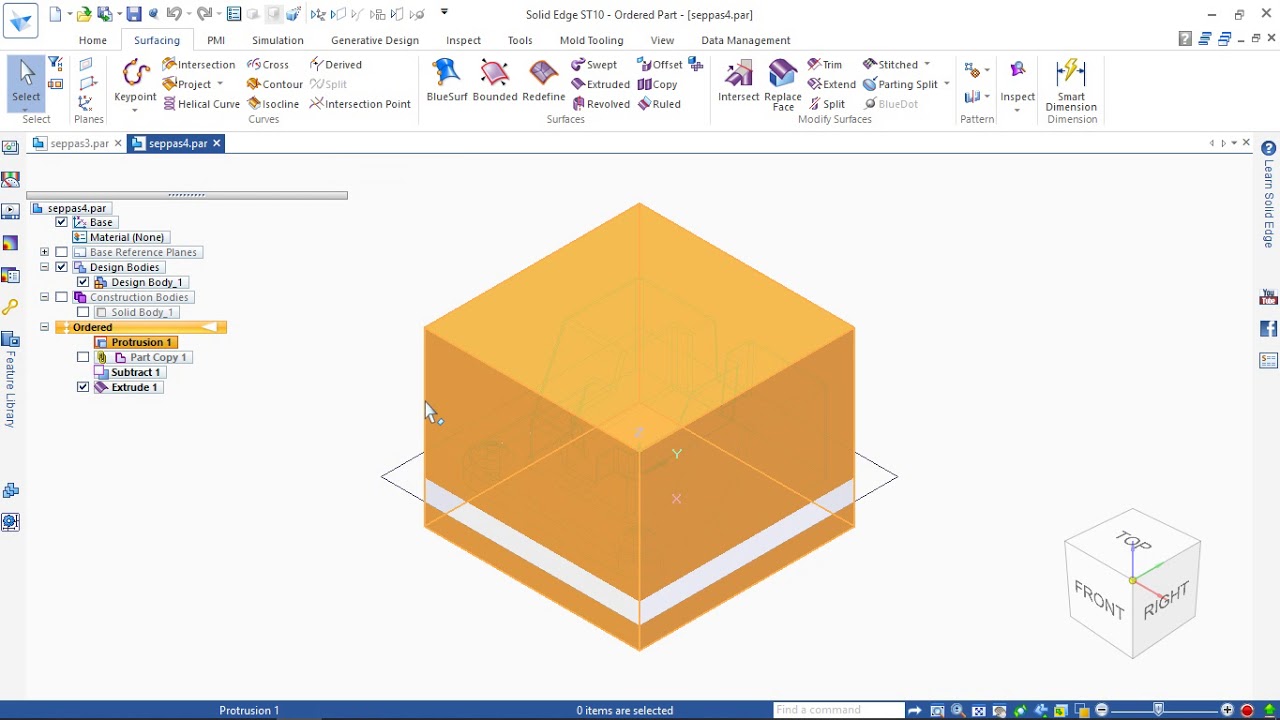This screenshot has height=720, width=1280.
Task: Uncheck the Base coordinate system checkbox
Action: pyautogui.click(x=62, y=222)
